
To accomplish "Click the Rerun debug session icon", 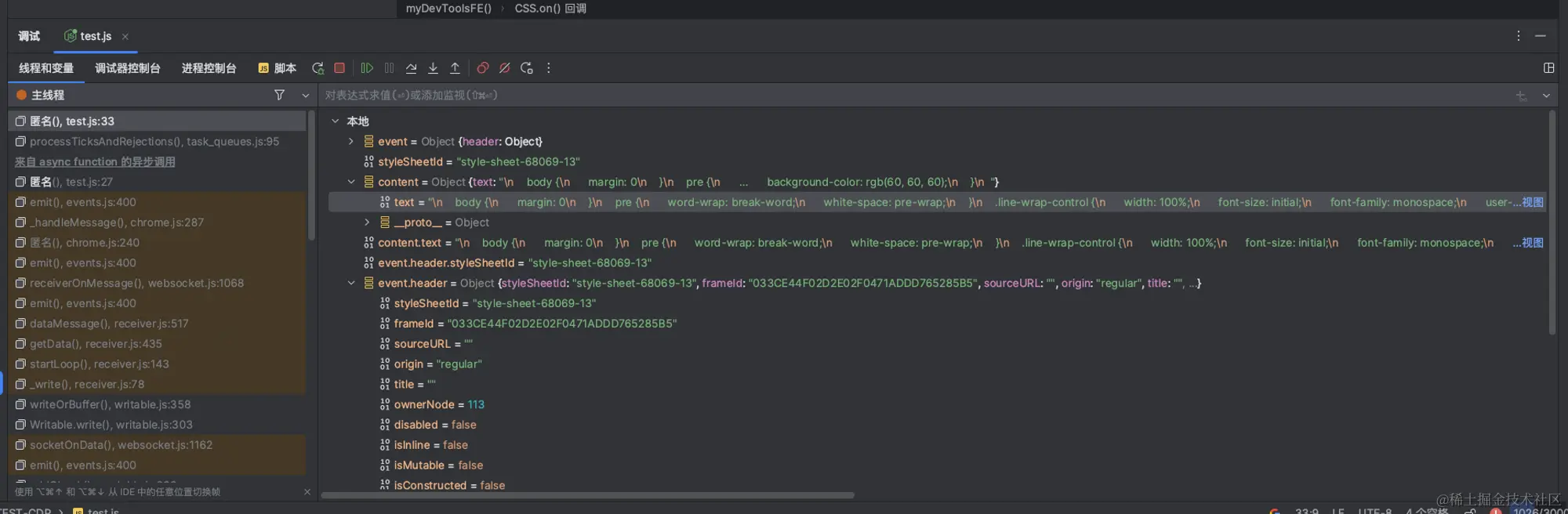I will 318,68.
